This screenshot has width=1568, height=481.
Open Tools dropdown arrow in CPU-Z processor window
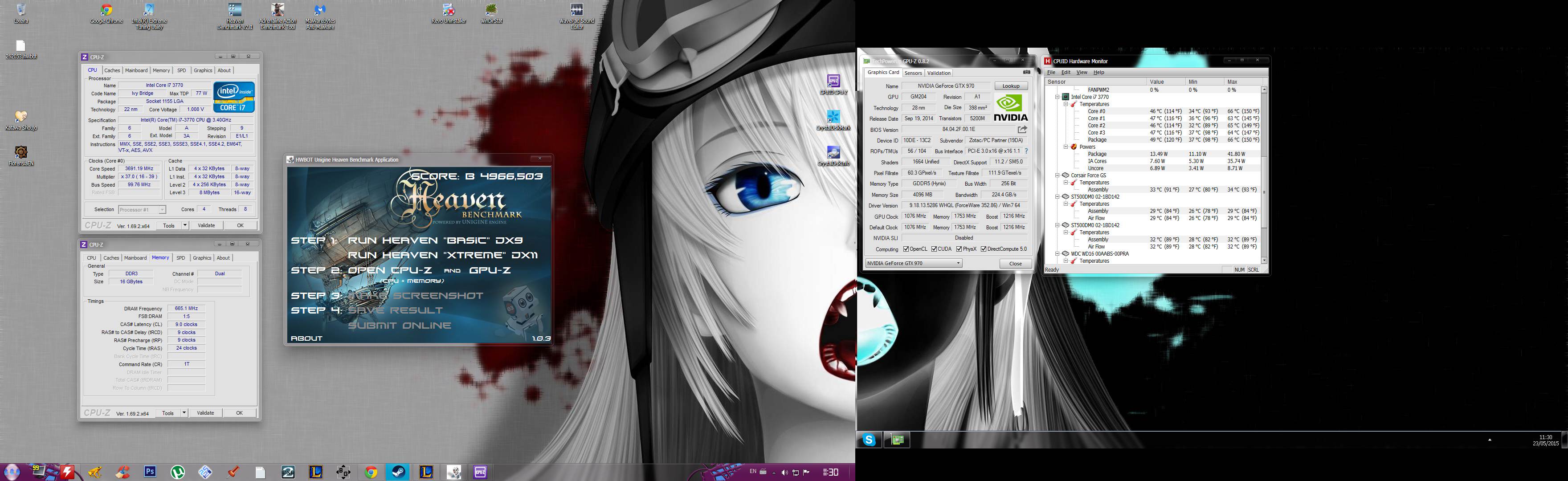184,225
